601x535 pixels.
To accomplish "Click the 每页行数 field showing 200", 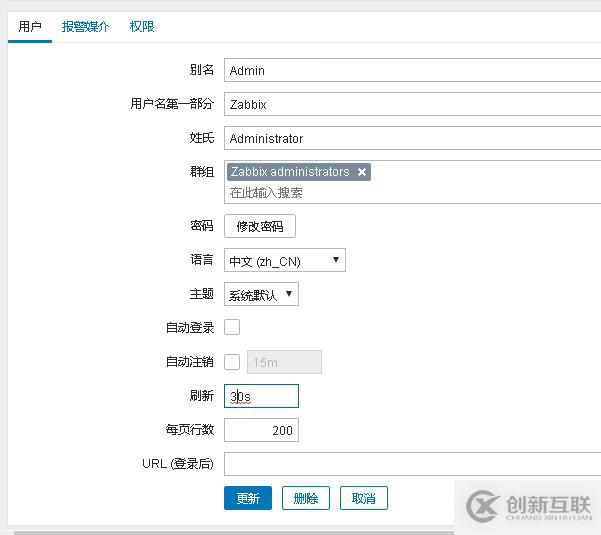I will [261, 430].
